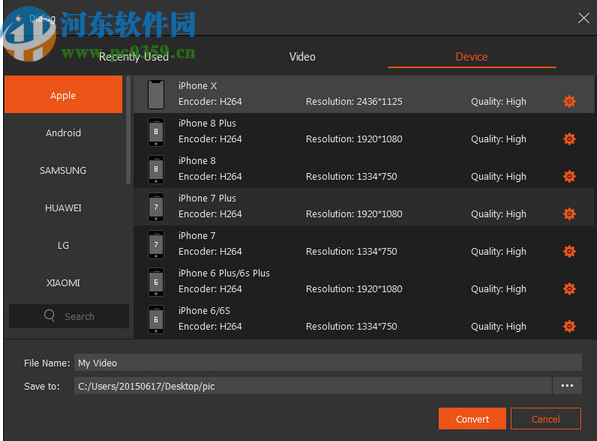Select the iPhone 7 Plus profile name
597x441 pixels.
207,198
